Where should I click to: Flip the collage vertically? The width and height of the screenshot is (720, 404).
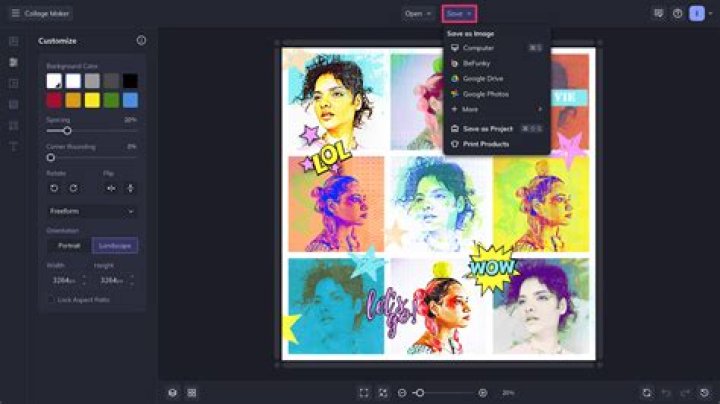(x=130, y=188)
